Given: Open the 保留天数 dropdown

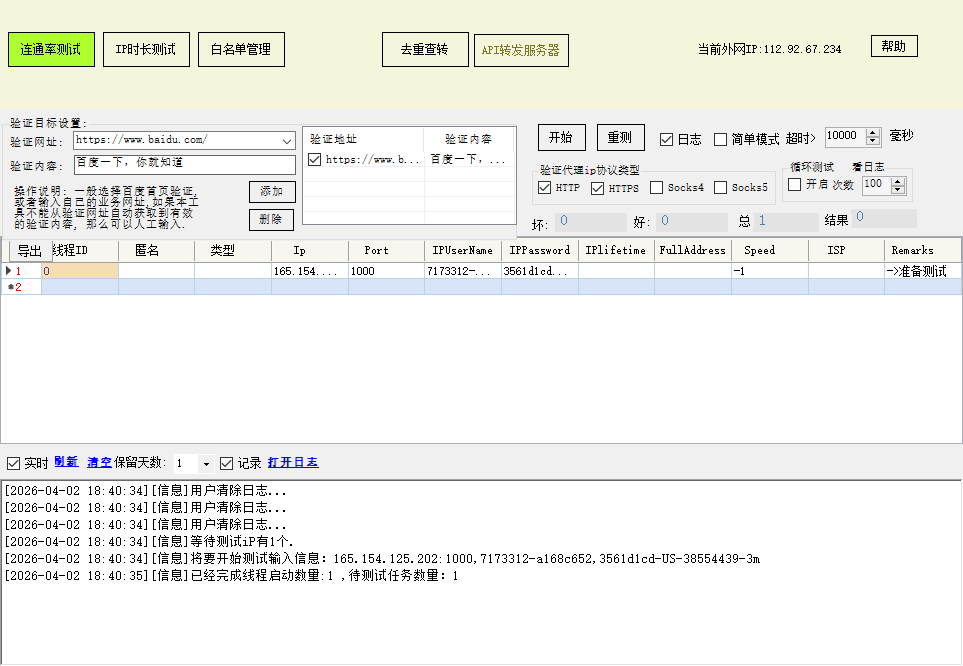Looking at the screenshot, I should click(206, 464).
